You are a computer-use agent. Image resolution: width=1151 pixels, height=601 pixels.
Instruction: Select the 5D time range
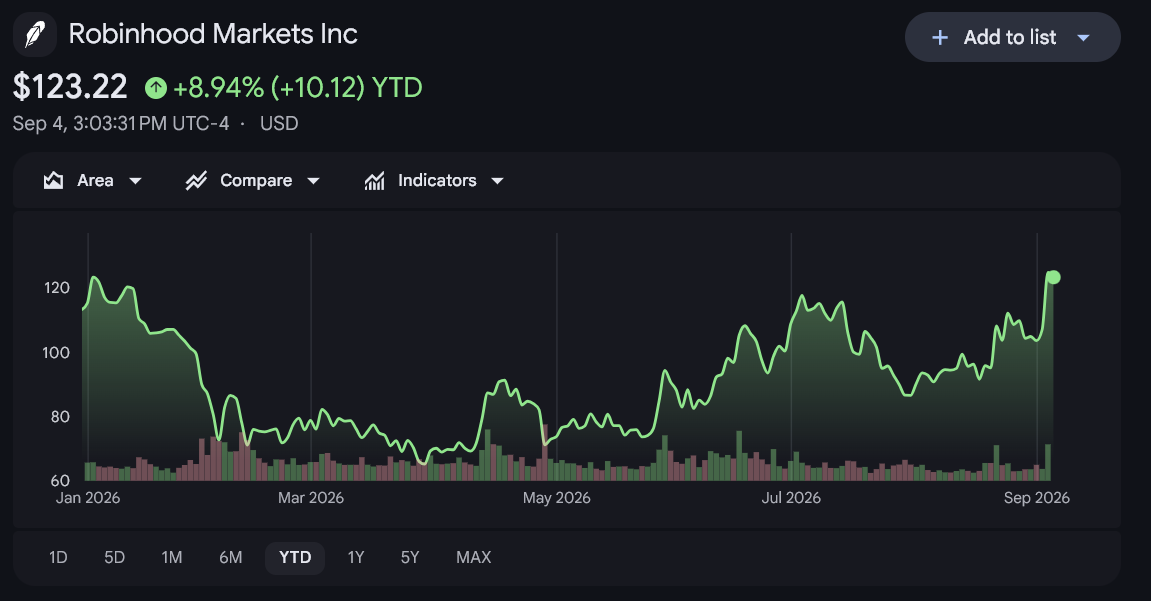[115, 558]
